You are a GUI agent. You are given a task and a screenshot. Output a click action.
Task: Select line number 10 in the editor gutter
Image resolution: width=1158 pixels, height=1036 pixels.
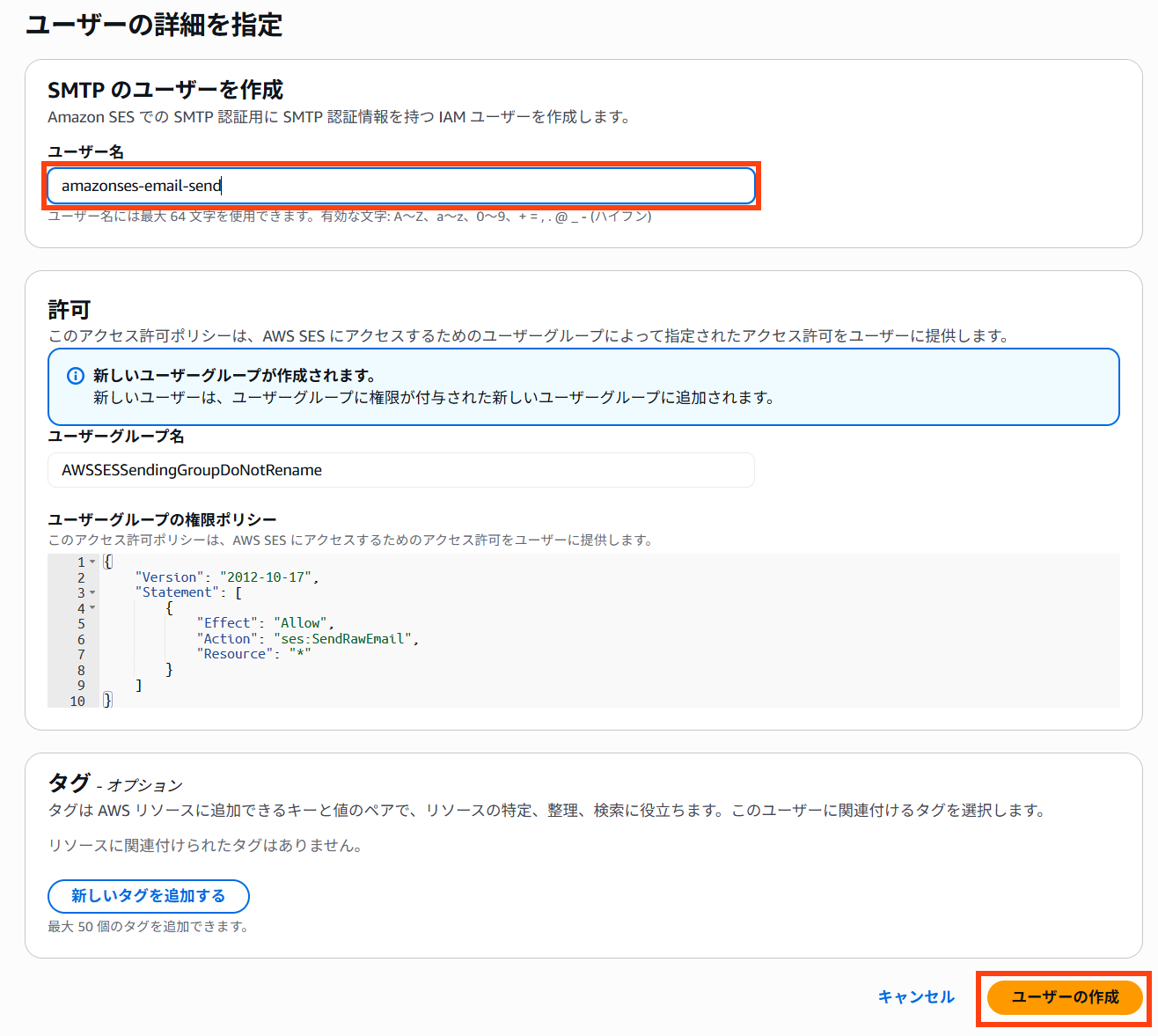[x=77, y=702]
